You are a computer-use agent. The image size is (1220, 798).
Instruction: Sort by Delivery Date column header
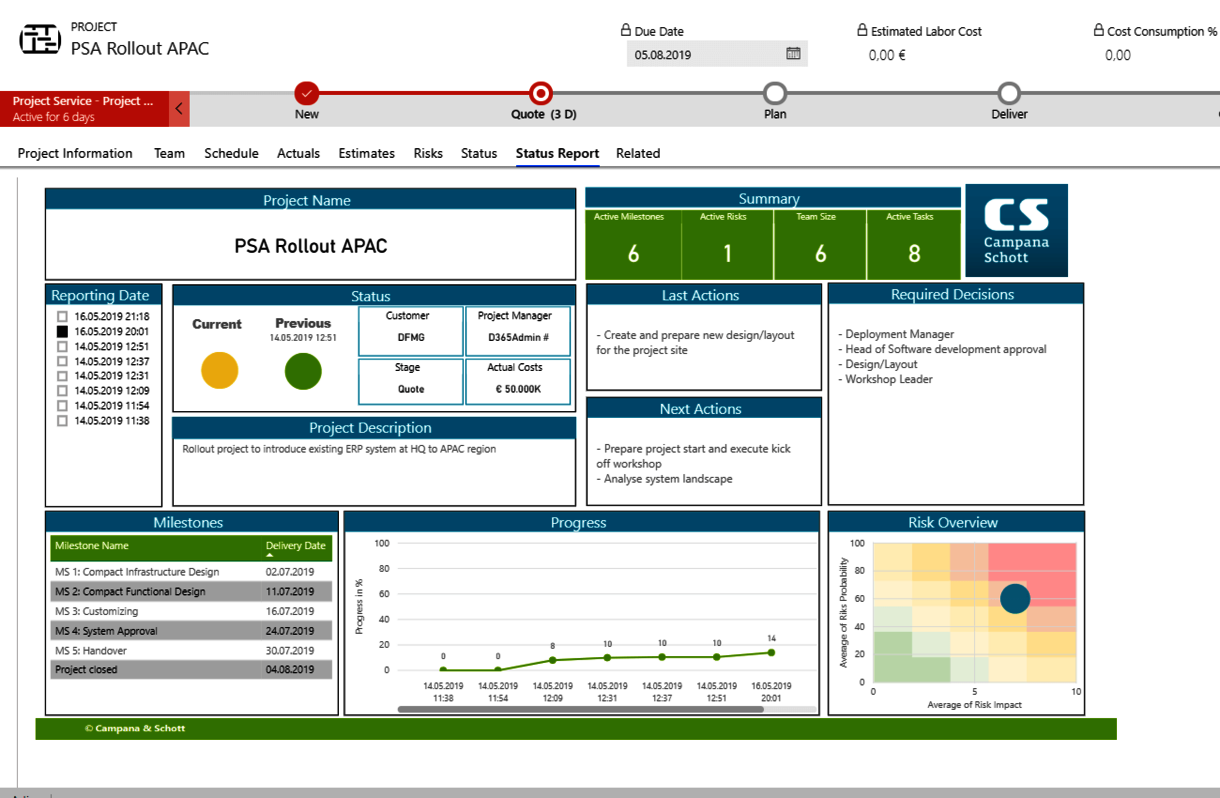point(296,548)
